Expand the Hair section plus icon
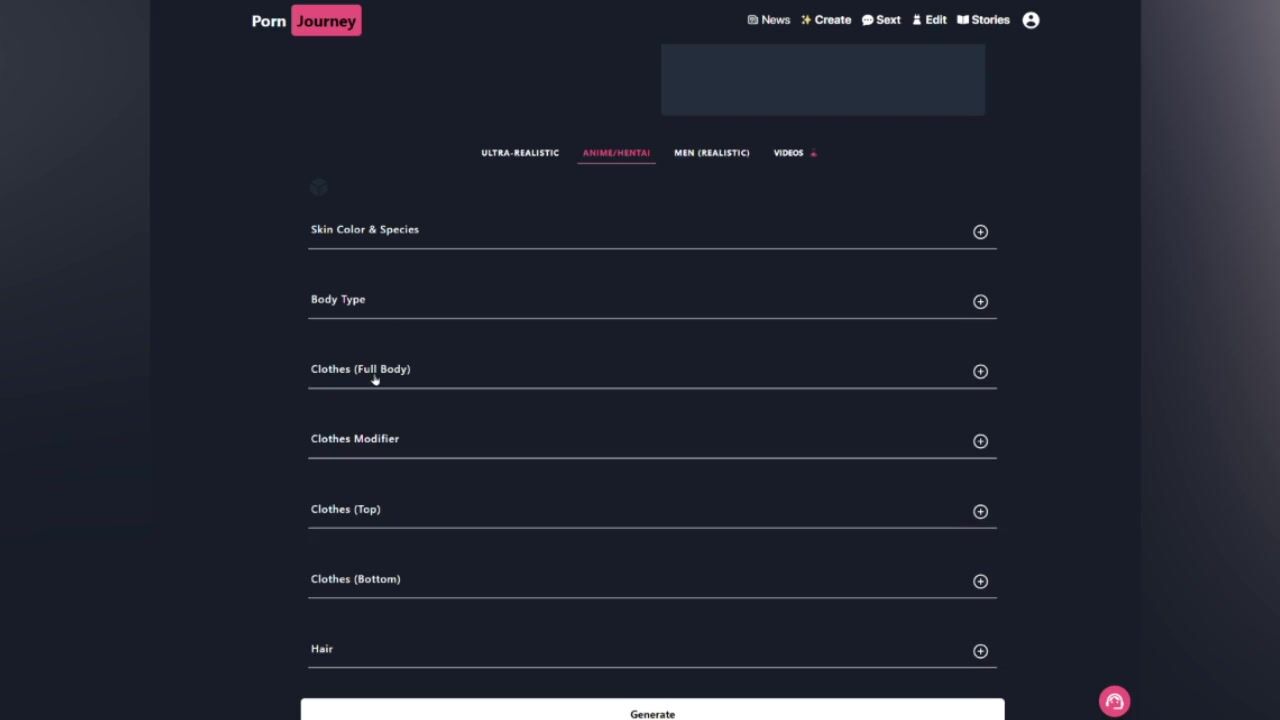The width and height of the screenshot is (1280, 720). click(980, 651)
